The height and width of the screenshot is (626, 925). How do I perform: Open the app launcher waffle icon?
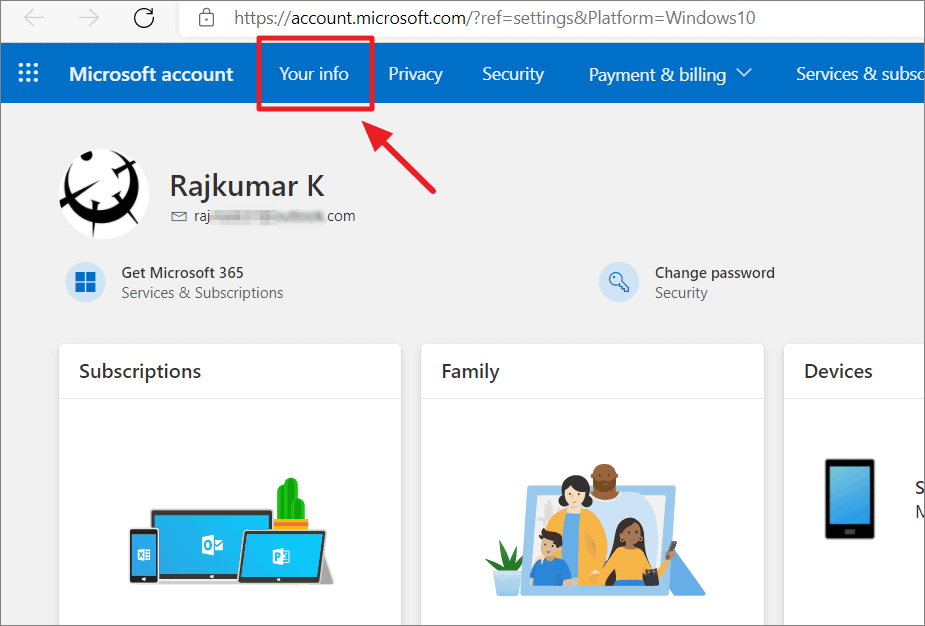point(28,72)
